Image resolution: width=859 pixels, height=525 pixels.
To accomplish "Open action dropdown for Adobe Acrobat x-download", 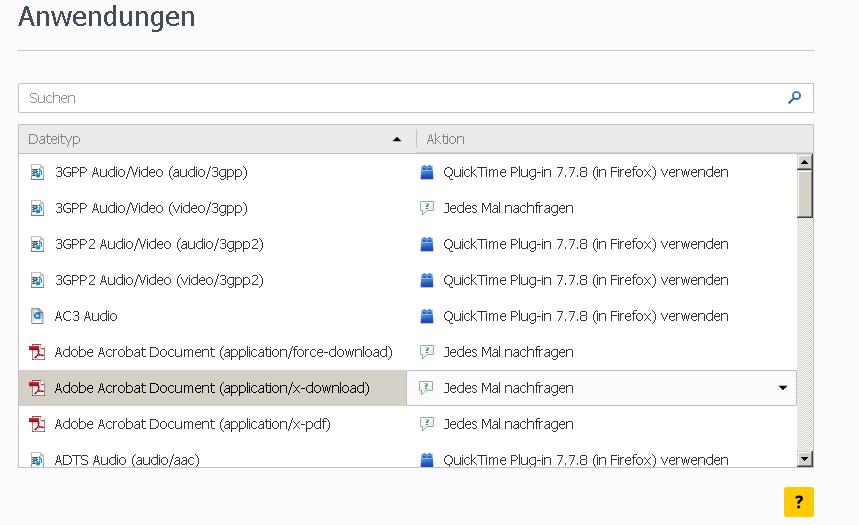I will (783, 388).
